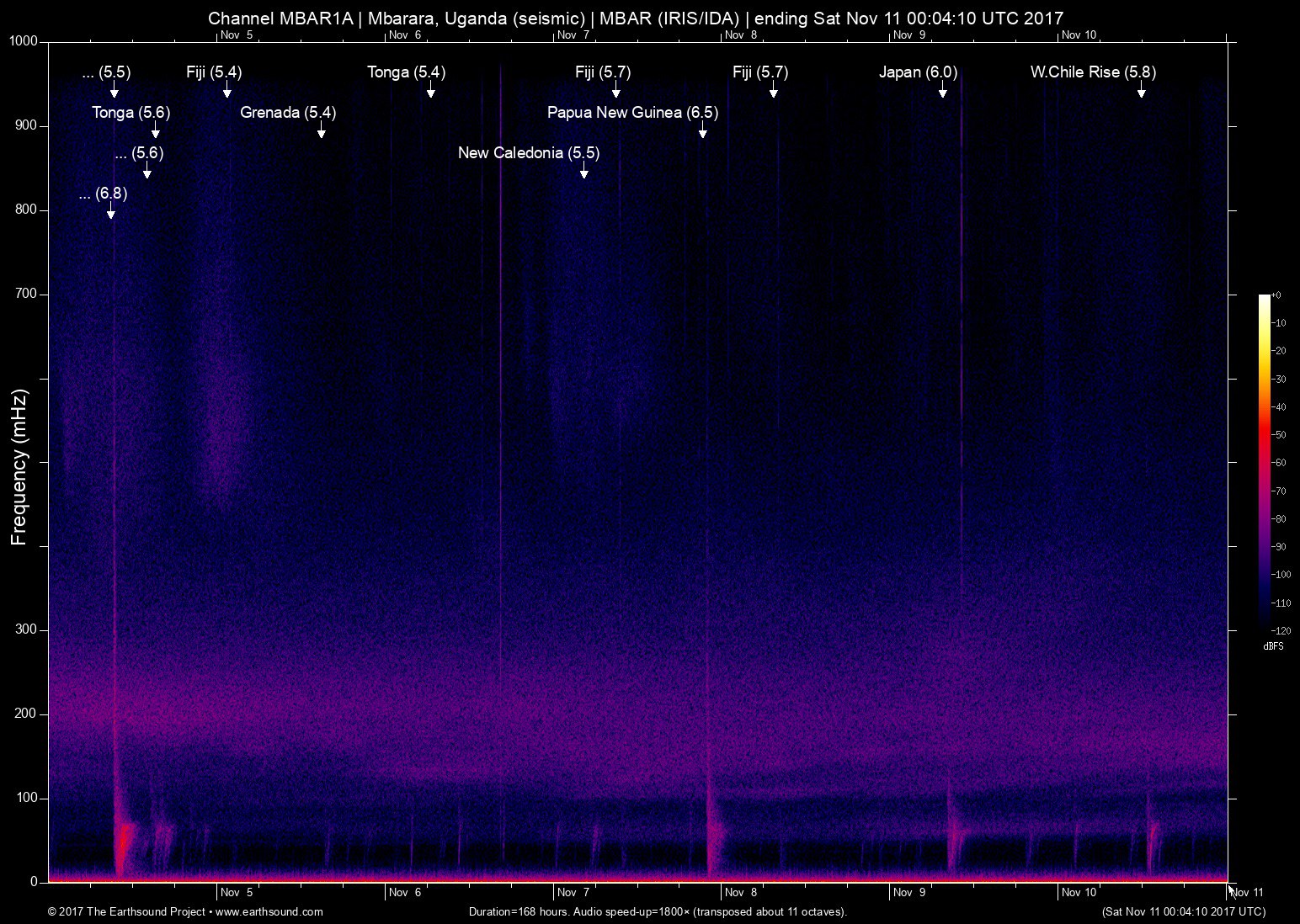The height and width of the screenshot is (924, 1300).
Task: Click the unnamed (5.5) event label
Action: (x=106, y=72)
